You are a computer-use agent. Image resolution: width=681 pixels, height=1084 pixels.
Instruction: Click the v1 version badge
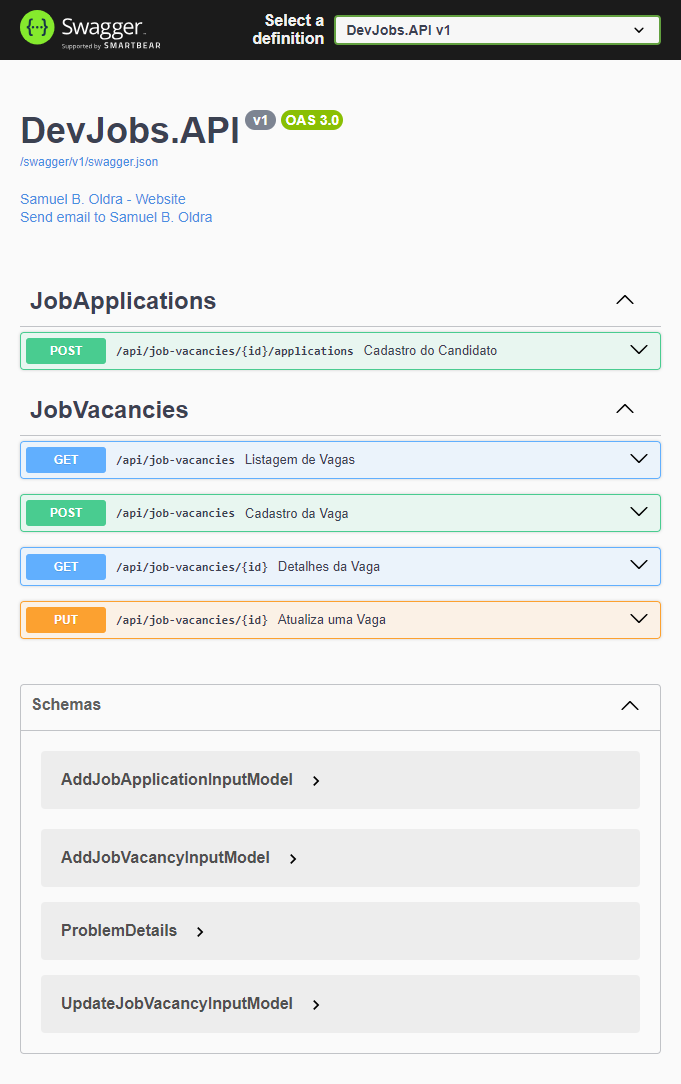tap(261, 120)
